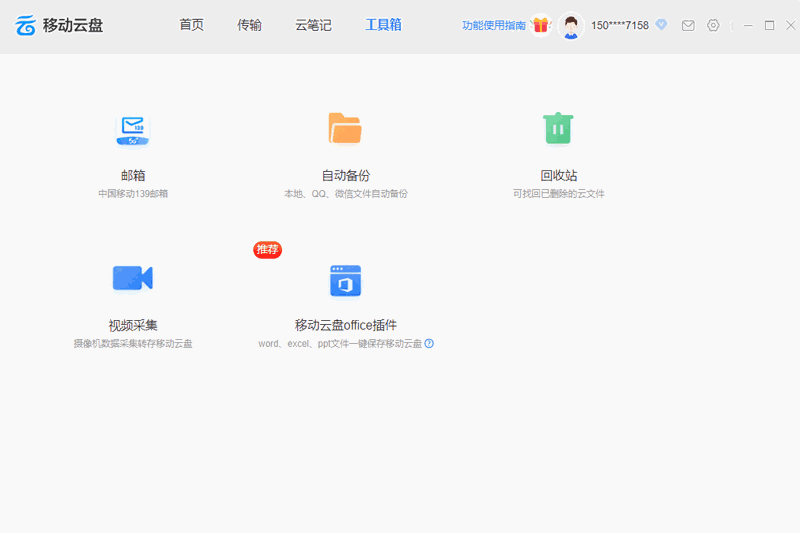Switch to the 首页 tab
Image resolution: width=800 pixels, height=533 pixels.
(x=191, y=25)
